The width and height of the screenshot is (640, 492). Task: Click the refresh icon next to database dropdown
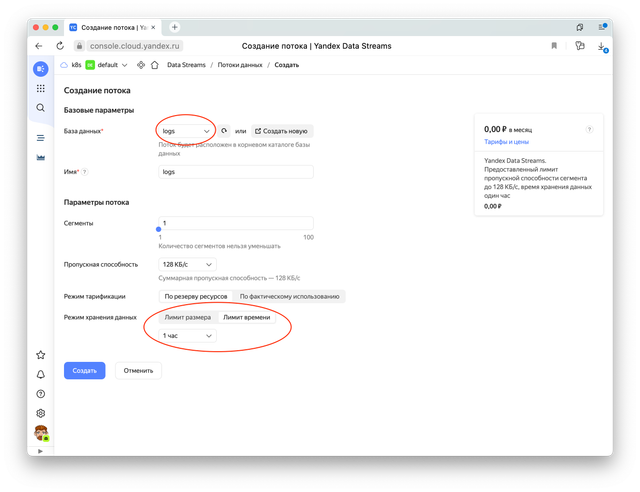pos(225,131)
